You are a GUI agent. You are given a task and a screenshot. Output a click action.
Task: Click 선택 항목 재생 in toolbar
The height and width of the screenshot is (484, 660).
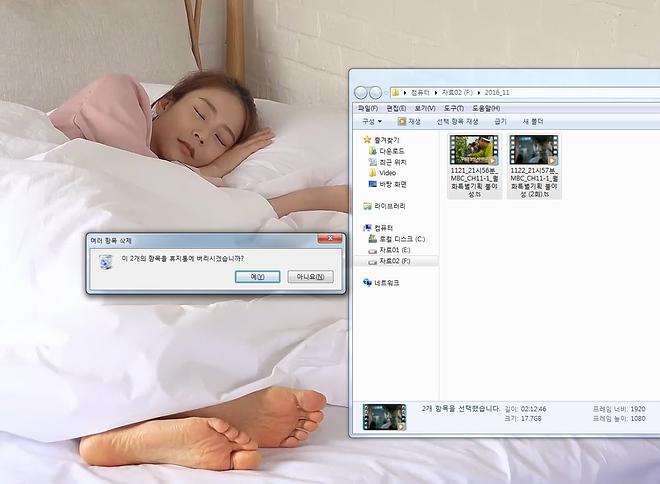pyautogui.click(x=458, y=121)
